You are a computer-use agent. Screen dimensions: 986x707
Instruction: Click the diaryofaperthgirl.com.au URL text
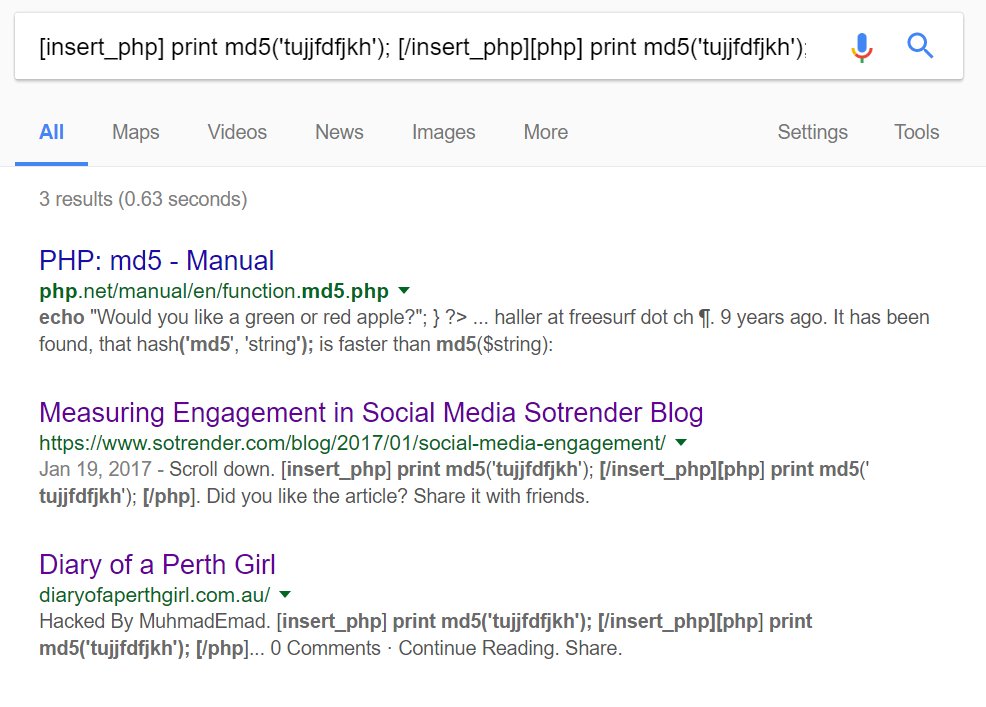point(155,594)
